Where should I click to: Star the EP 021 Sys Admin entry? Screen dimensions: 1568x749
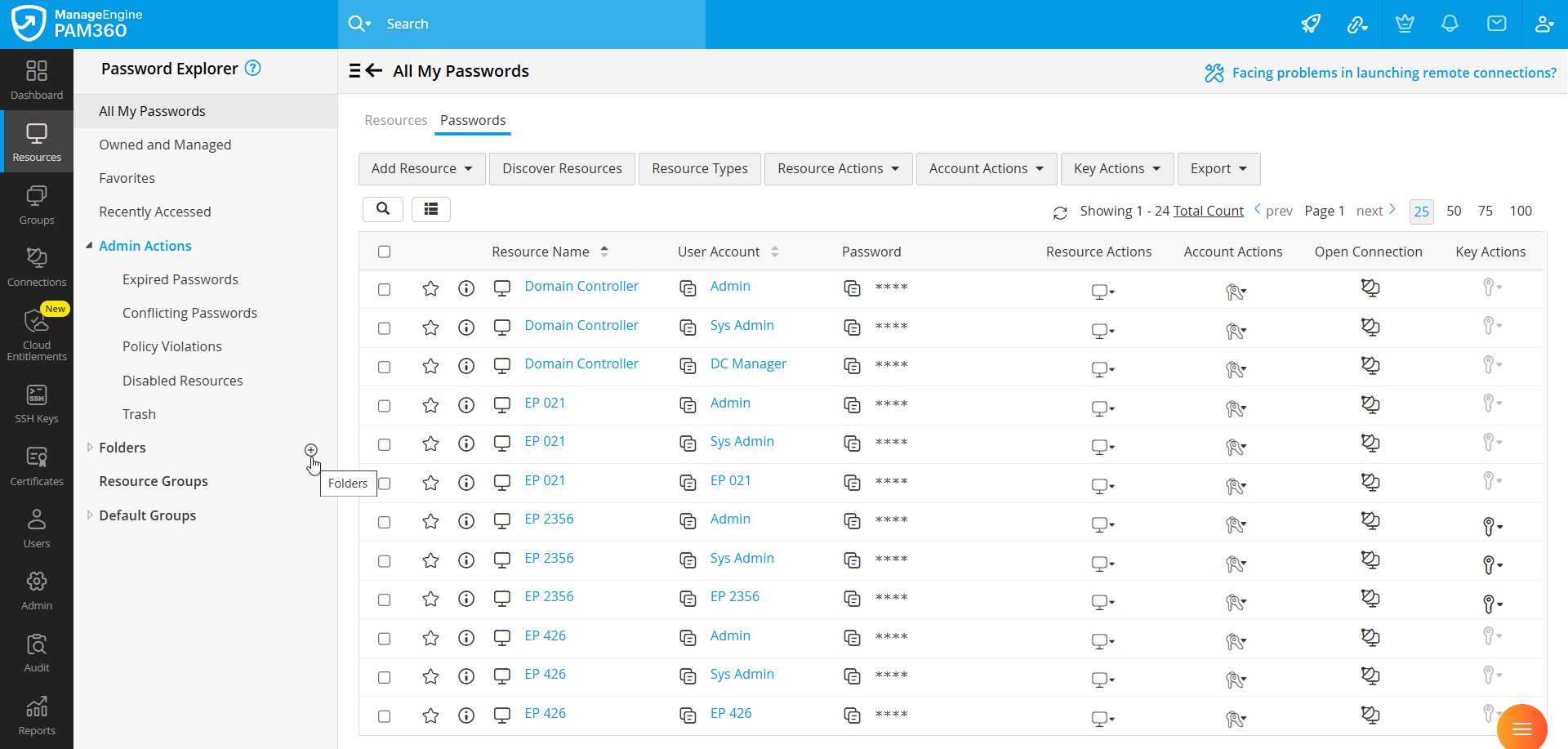tap(430, 444)
